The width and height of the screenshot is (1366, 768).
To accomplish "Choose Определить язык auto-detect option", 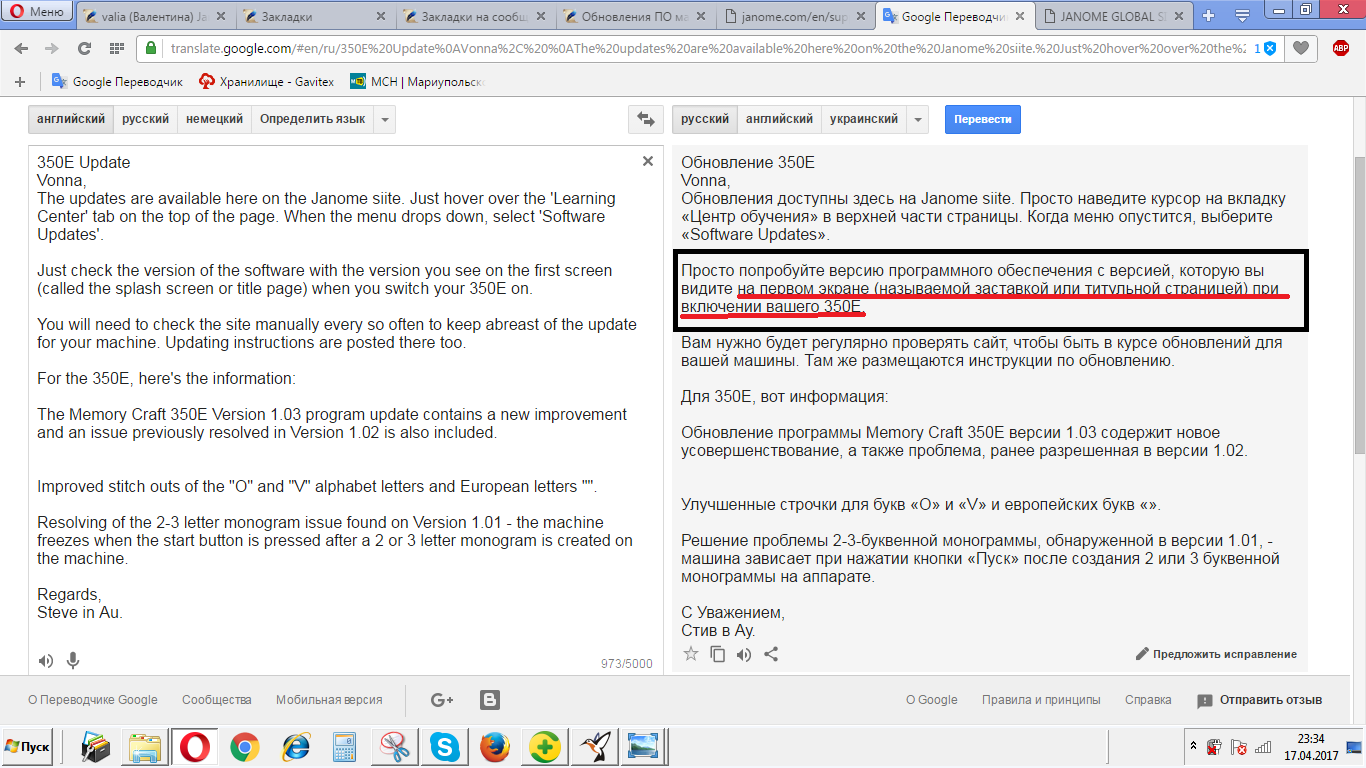I will coord(312,119).
